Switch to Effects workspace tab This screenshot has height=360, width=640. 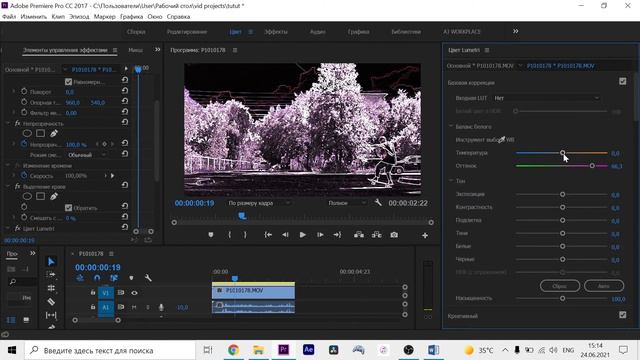(x=276, y=31)
